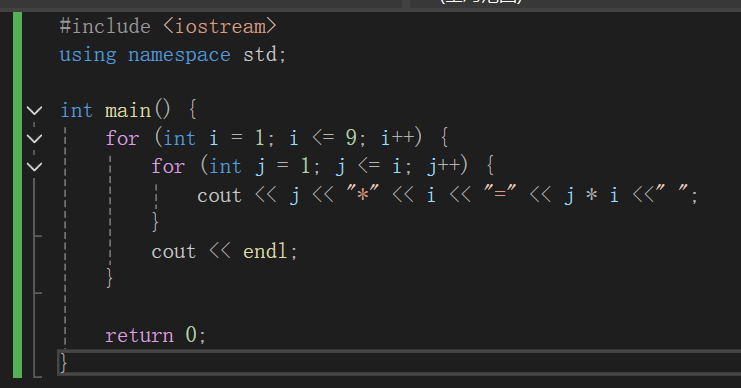Click 'i++' in the outer loop
This screenshot has width=741, height=388.
pos(397,138)
